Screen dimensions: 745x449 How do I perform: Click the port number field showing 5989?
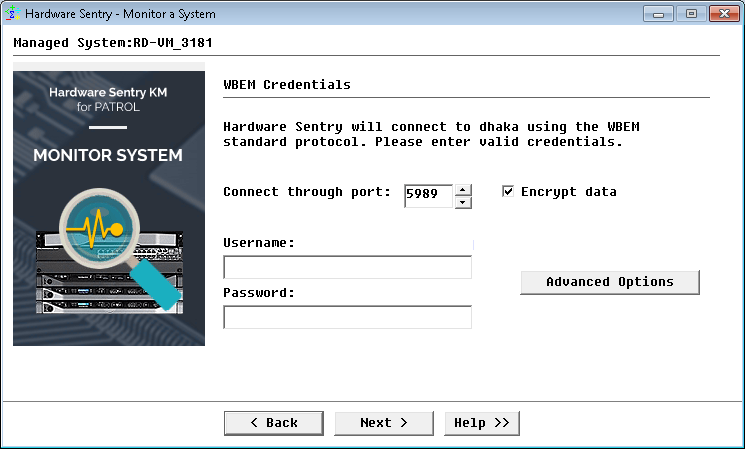[x=428, y=196]
